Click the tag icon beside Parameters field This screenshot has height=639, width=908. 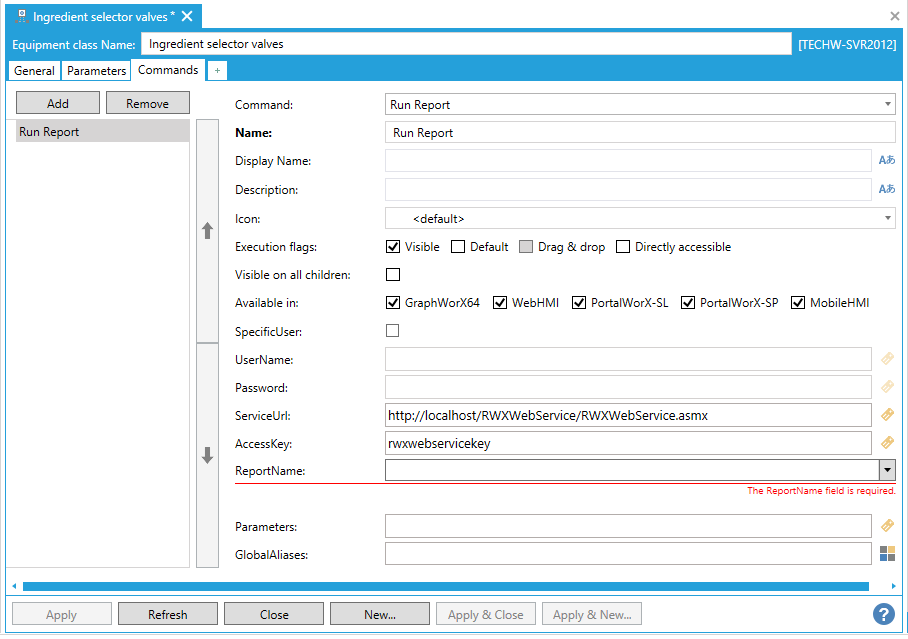pos(886,525)
